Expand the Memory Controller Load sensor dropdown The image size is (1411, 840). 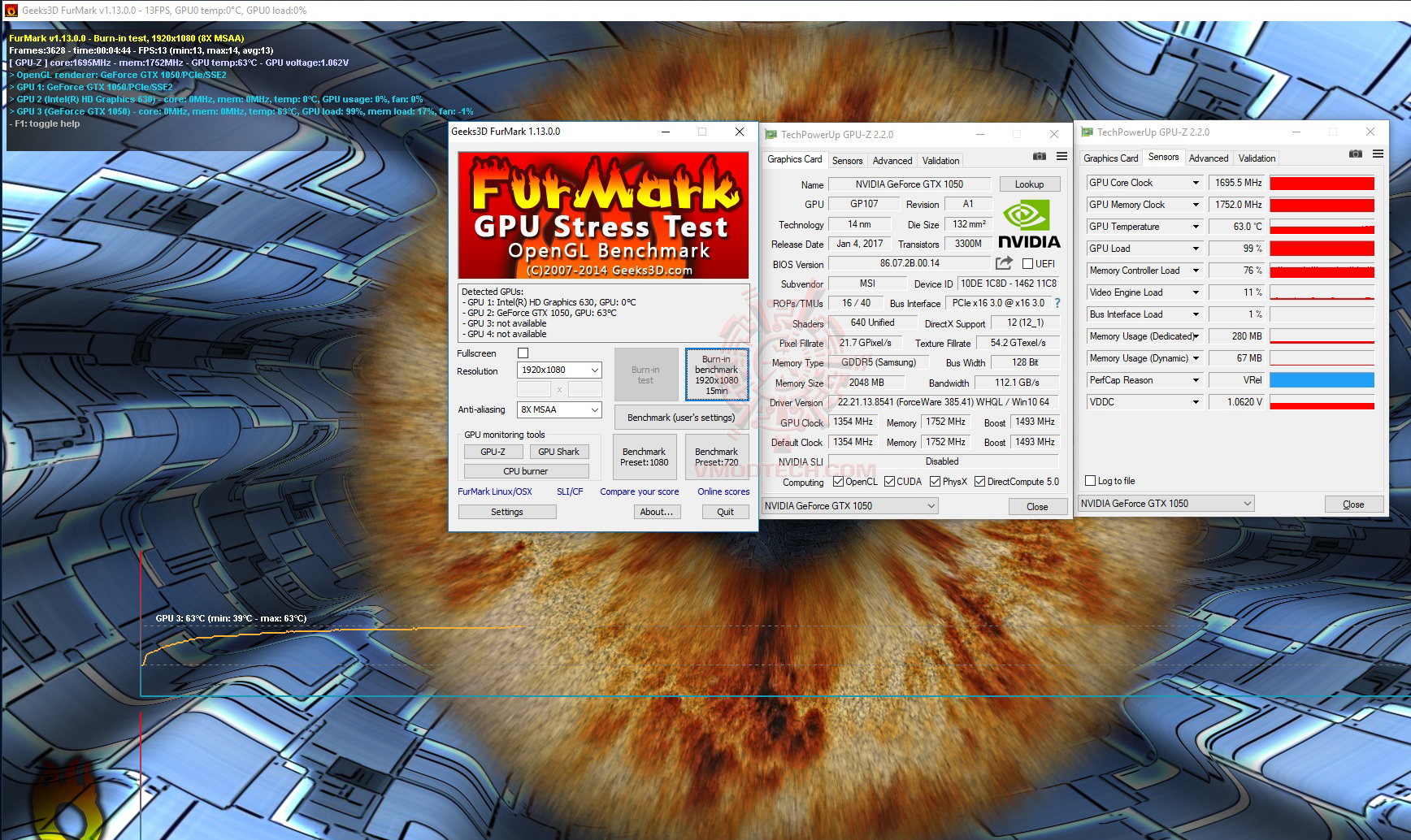[1196, 271]
